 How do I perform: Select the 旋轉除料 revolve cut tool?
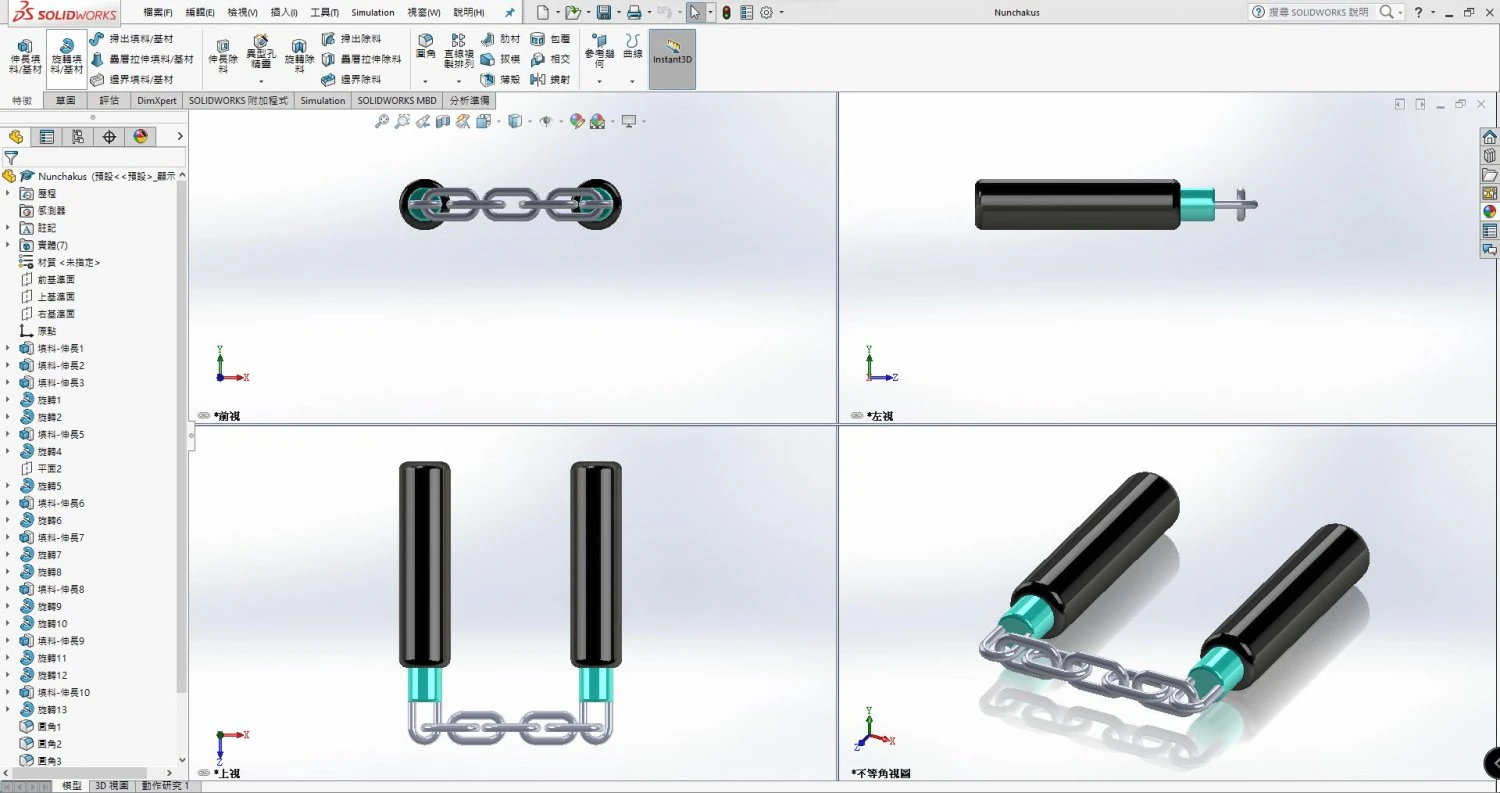pos(298,56)
